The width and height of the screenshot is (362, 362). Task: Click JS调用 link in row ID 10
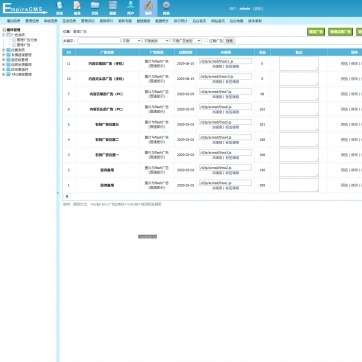pyautogui.click(x=217, y=82)
